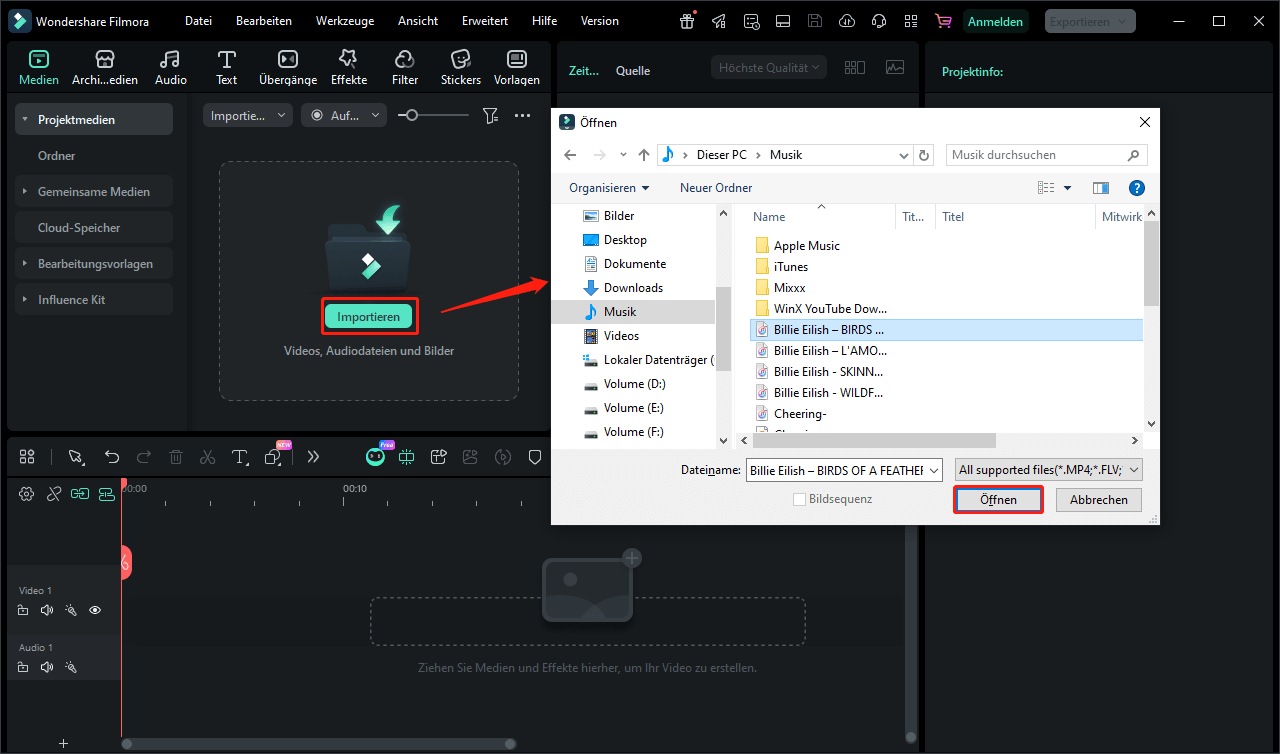This screenshot has width=1280, height=754.
Task: Open the shopping cart icon
Action: click(x=942, y=21)
